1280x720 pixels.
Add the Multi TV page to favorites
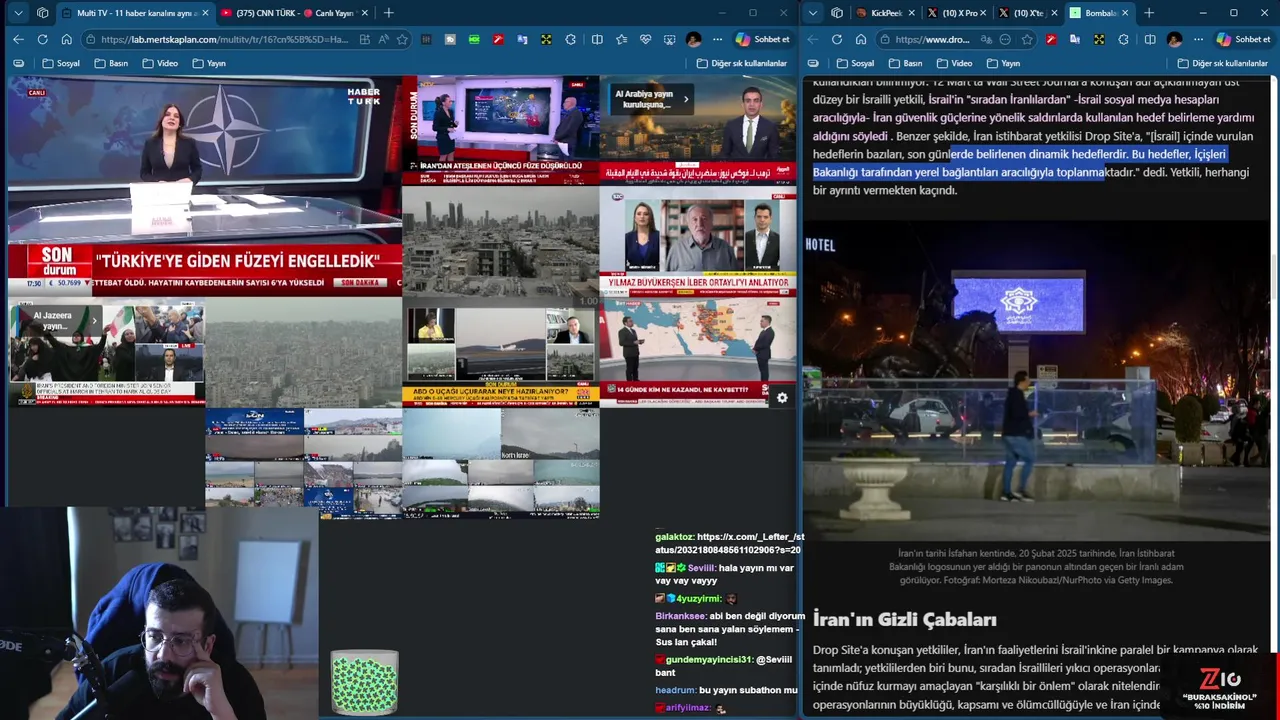click(x=402, y=39)
